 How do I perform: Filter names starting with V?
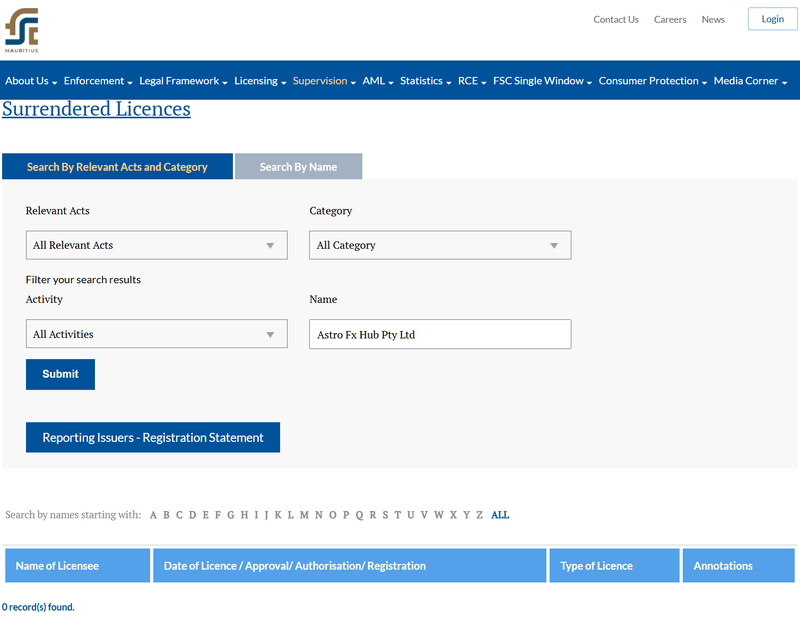click(424, 515)
